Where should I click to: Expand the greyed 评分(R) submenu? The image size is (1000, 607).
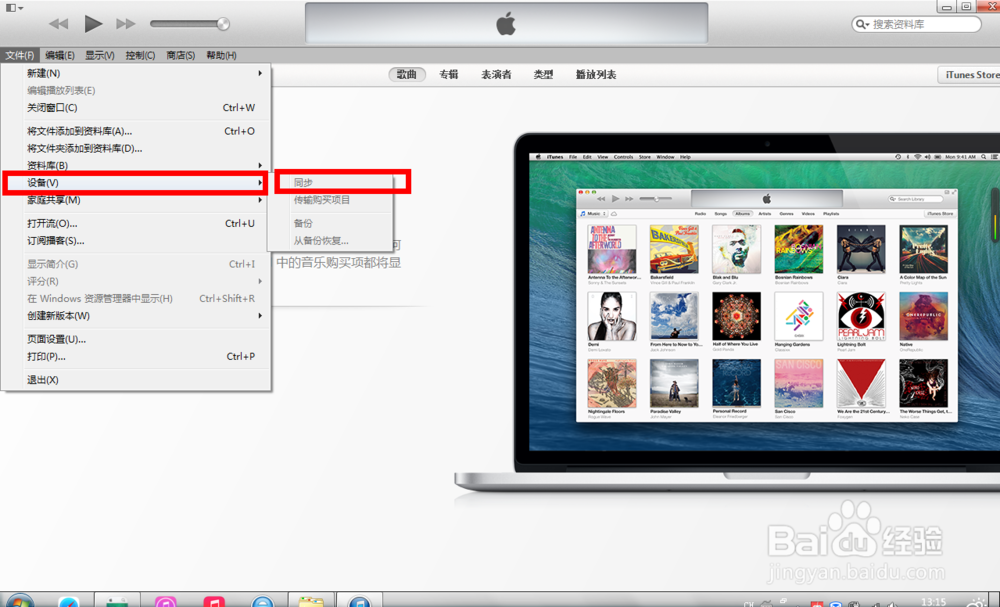coord(136,281)
